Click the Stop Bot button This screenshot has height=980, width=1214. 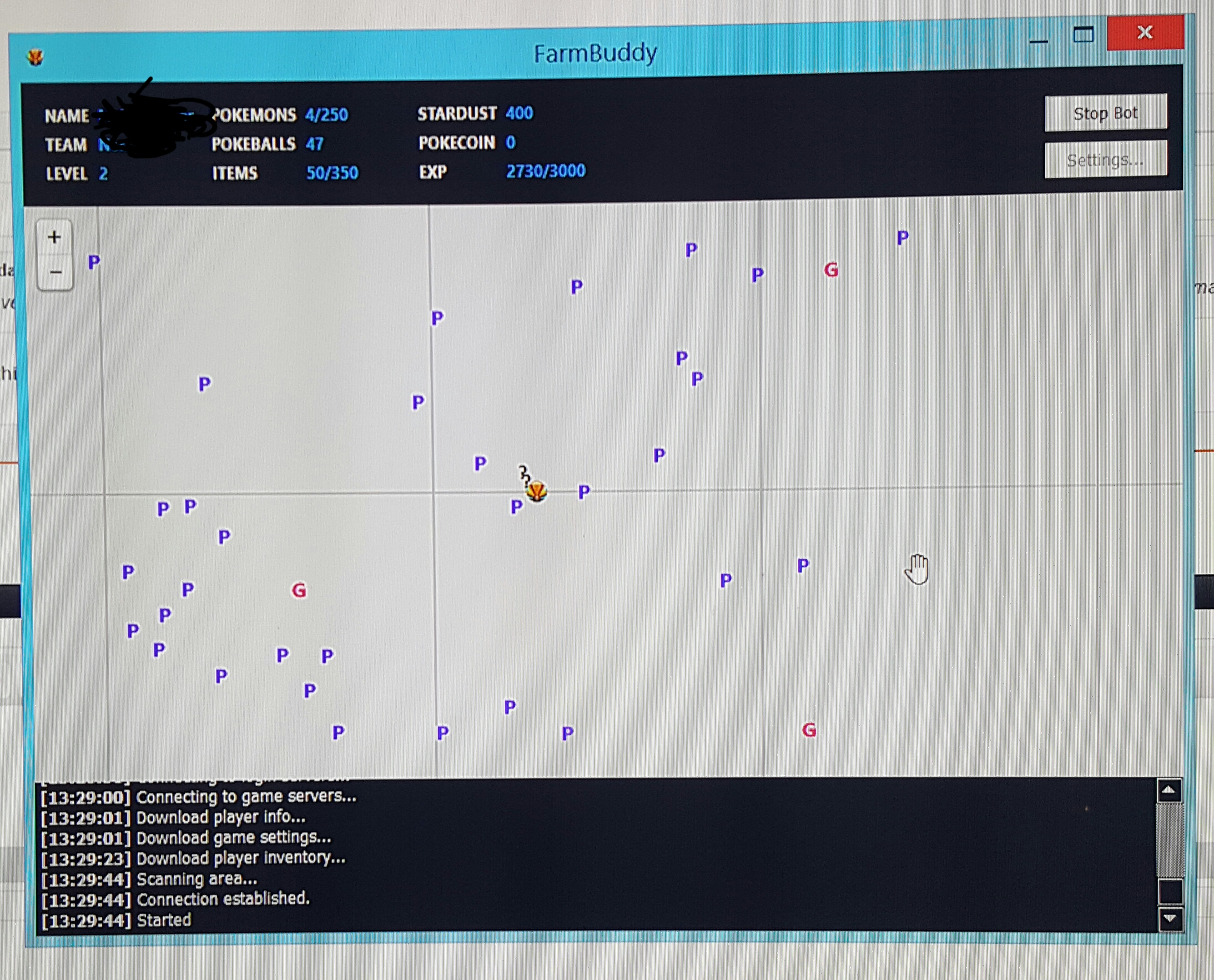click(x=1105, y=113)
